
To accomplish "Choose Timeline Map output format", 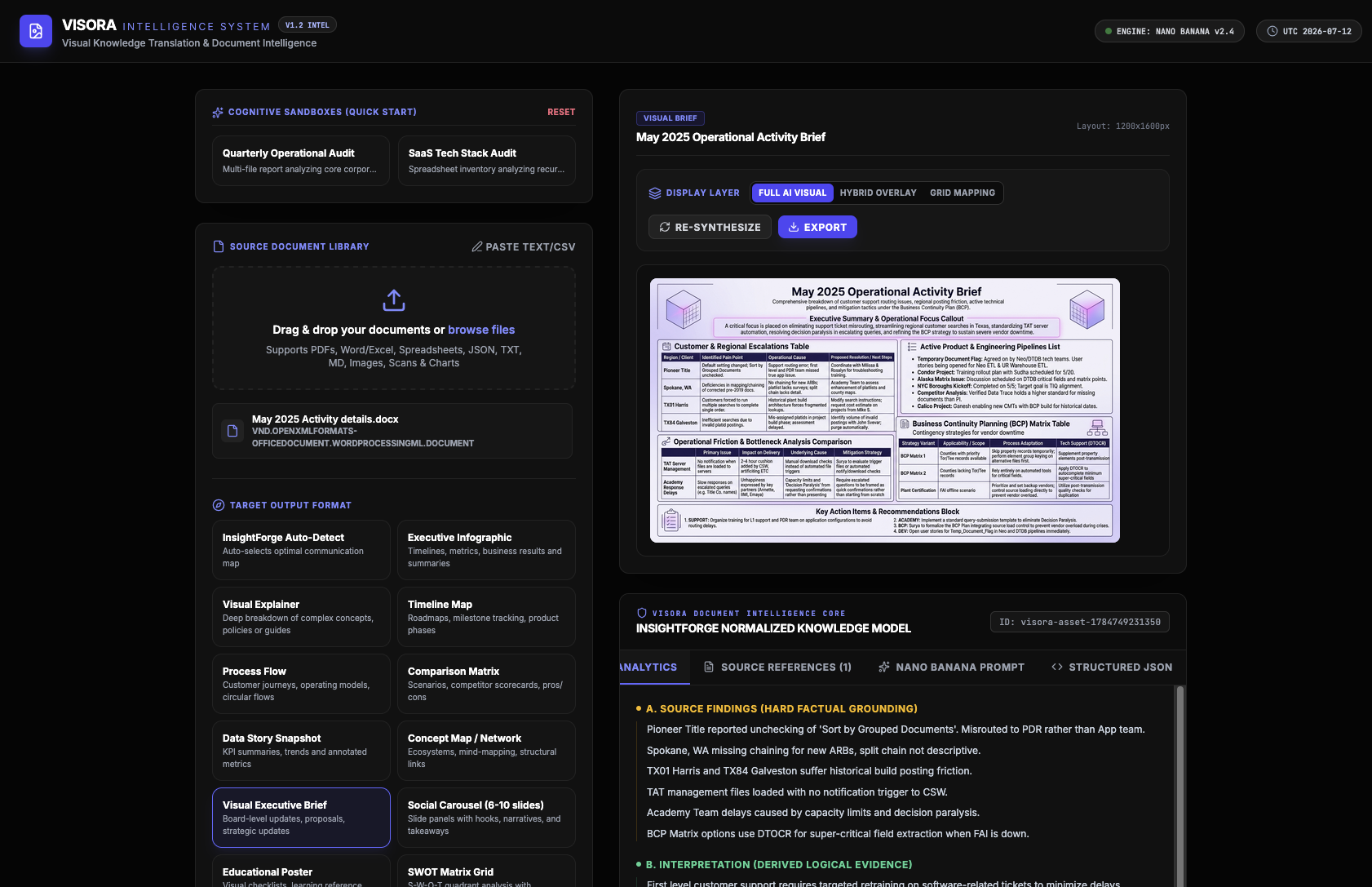I will click(486, 617).
